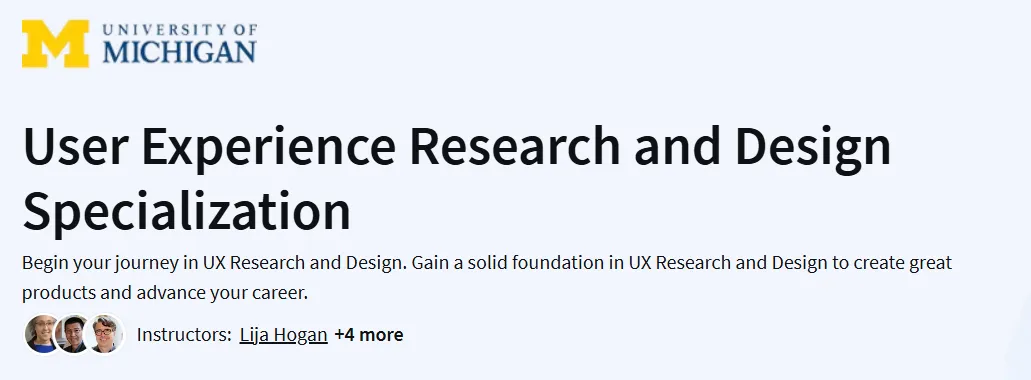Viewport: 1031px width, 380px height.
Task: Click "products and advance your career." line
Action: tap(165, 293)
